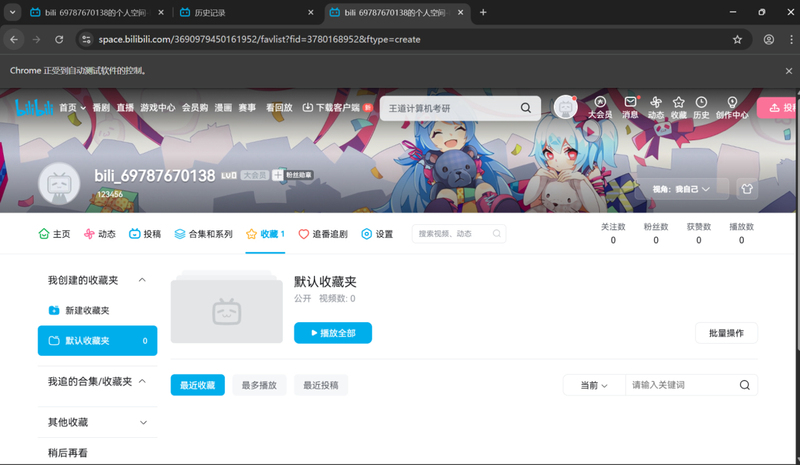Click the pink 投稿 upload button
This screenshot has height=465, width=800.
[x=779, y=108]
